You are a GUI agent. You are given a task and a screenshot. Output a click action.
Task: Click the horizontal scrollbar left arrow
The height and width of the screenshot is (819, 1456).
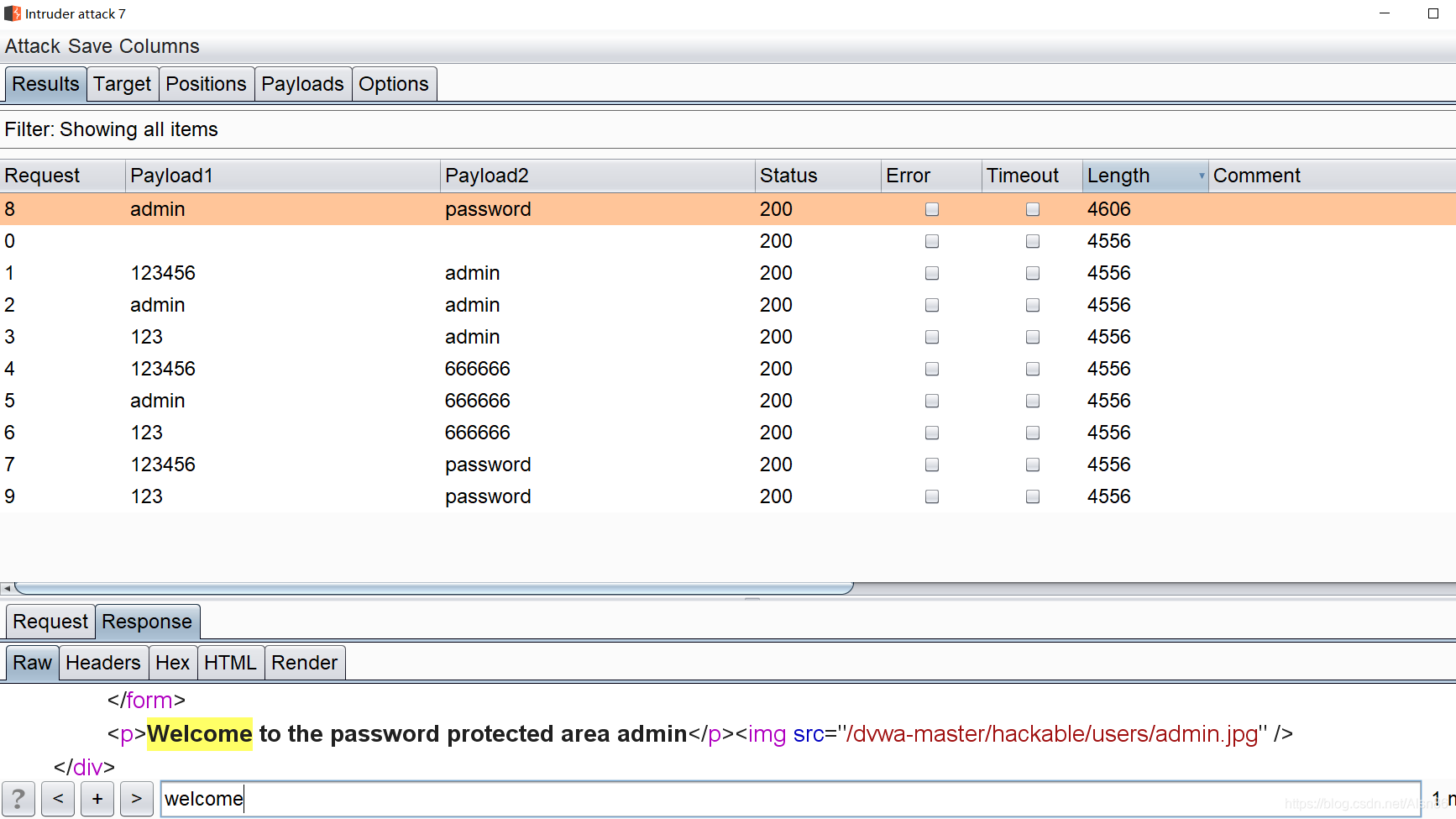pyautogui.click(x=7, y=588)
